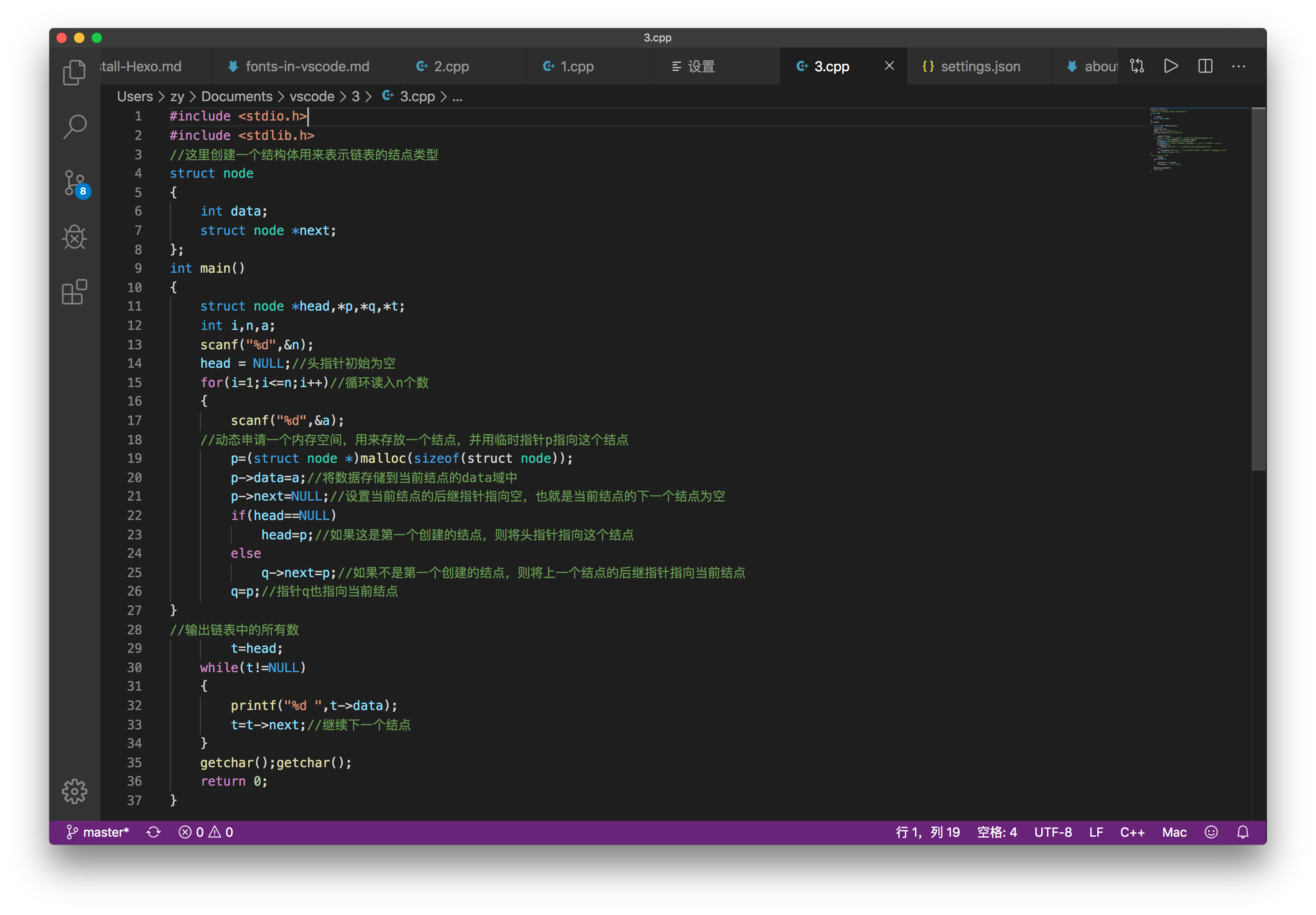Switch to the 2.cpp tab

pos(451,66)
